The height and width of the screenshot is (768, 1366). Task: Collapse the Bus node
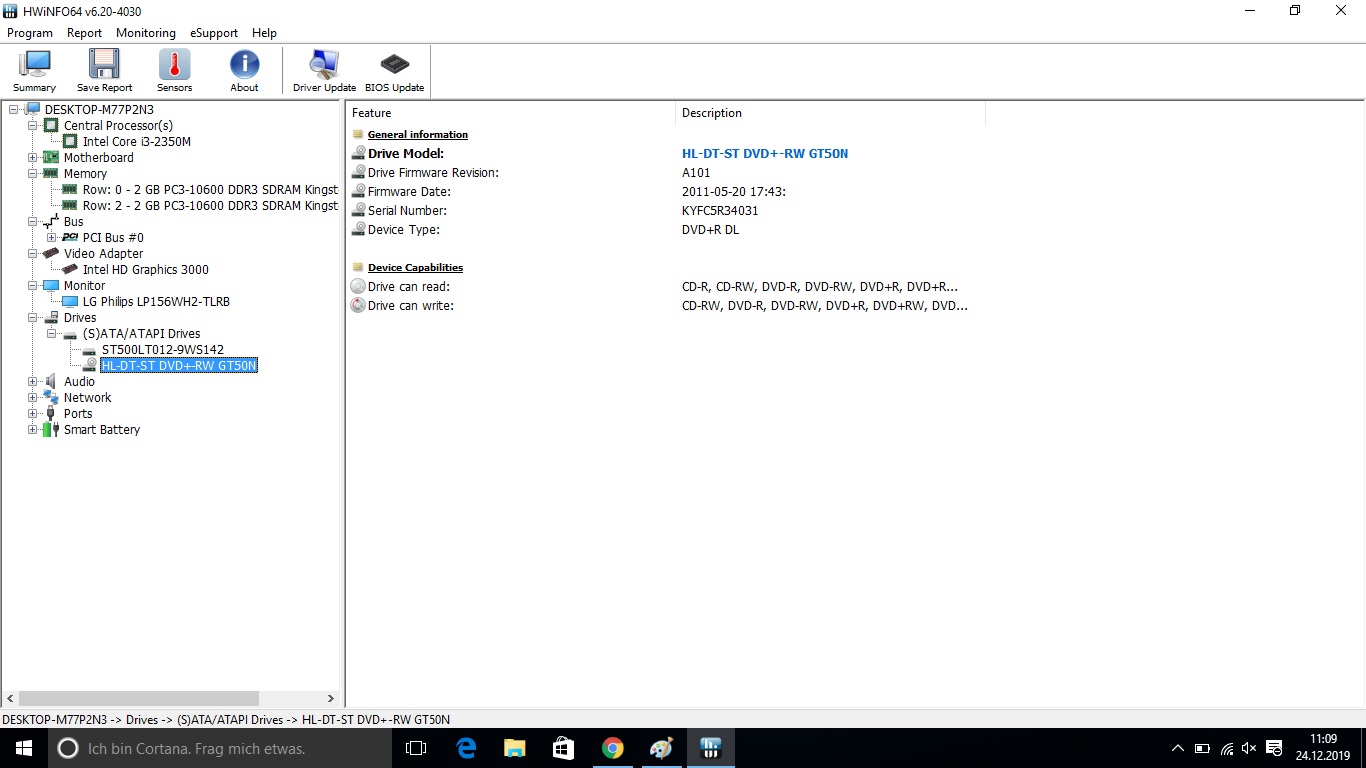point(32,222)
